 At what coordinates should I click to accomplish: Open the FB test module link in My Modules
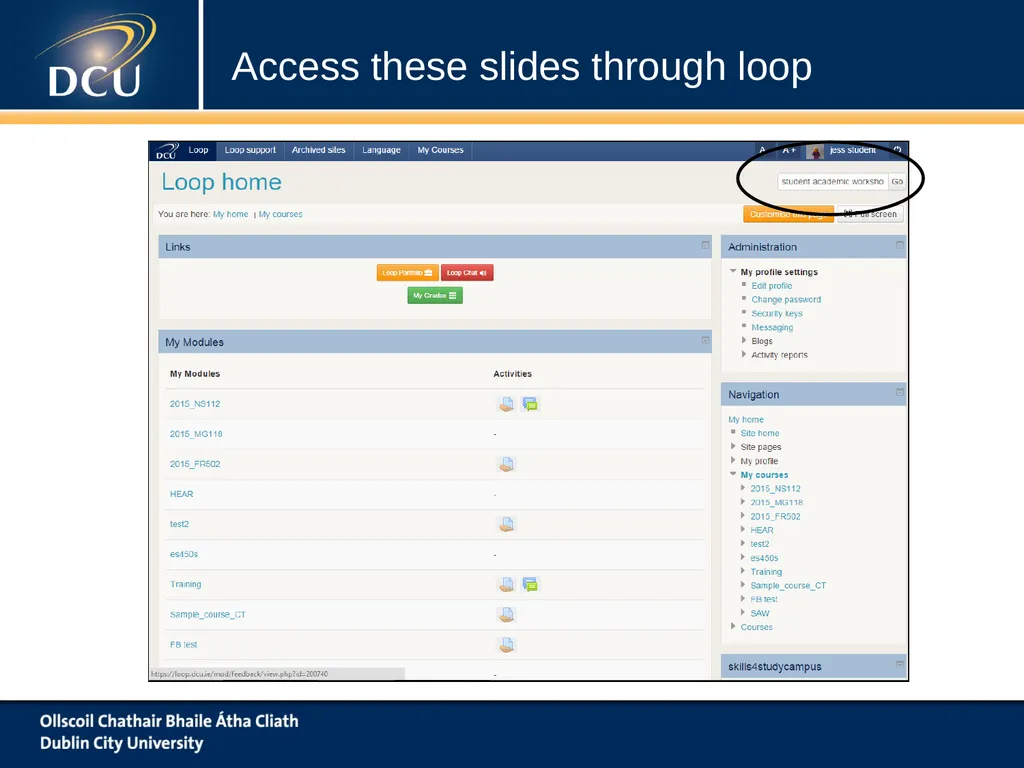click(184, 645)
